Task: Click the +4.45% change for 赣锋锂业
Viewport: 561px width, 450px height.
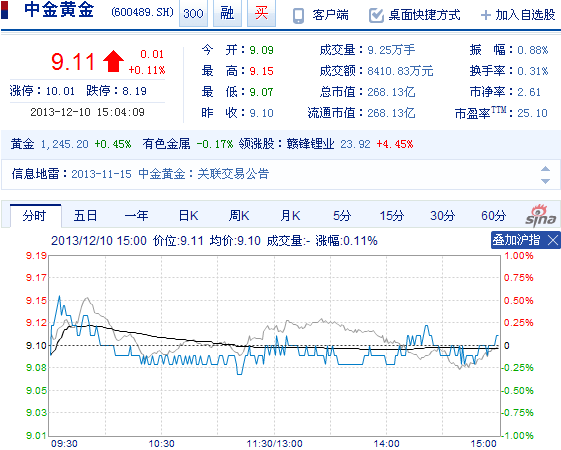Action: pos(395,144)
